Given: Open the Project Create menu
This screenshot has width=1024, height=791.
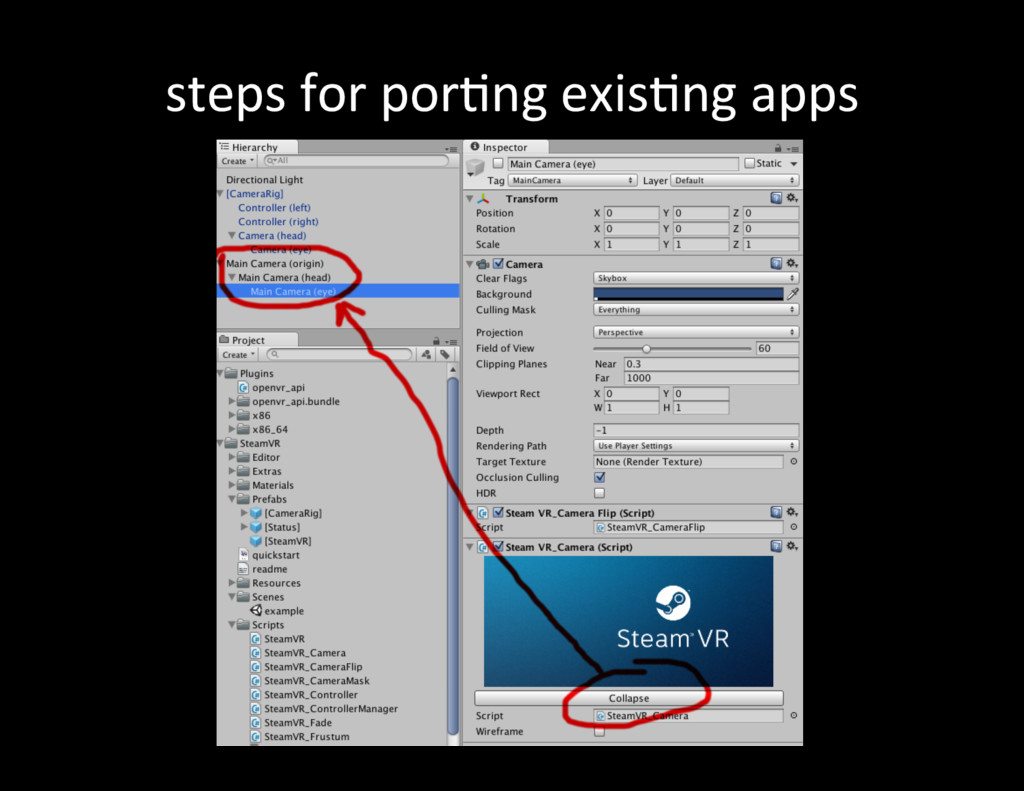Looking at the screenshot, I should click(238, 355).
